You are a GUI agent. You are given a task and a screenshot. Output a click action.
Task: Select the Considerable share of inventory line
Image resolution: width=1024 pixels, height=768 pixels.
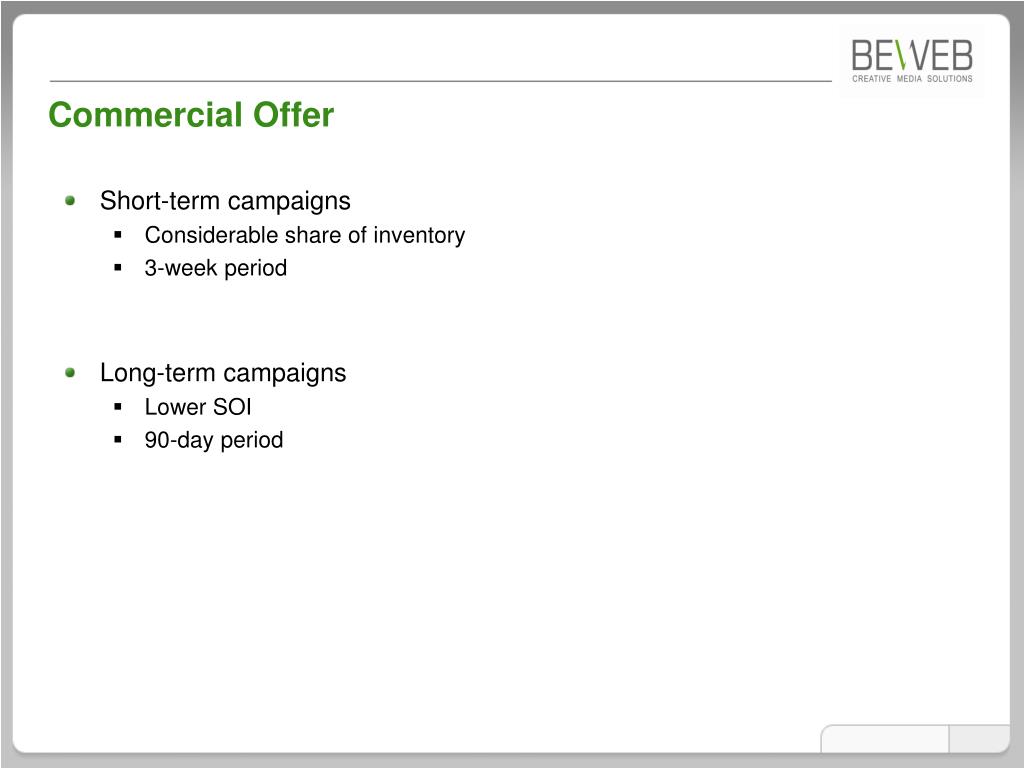point(304,235)
